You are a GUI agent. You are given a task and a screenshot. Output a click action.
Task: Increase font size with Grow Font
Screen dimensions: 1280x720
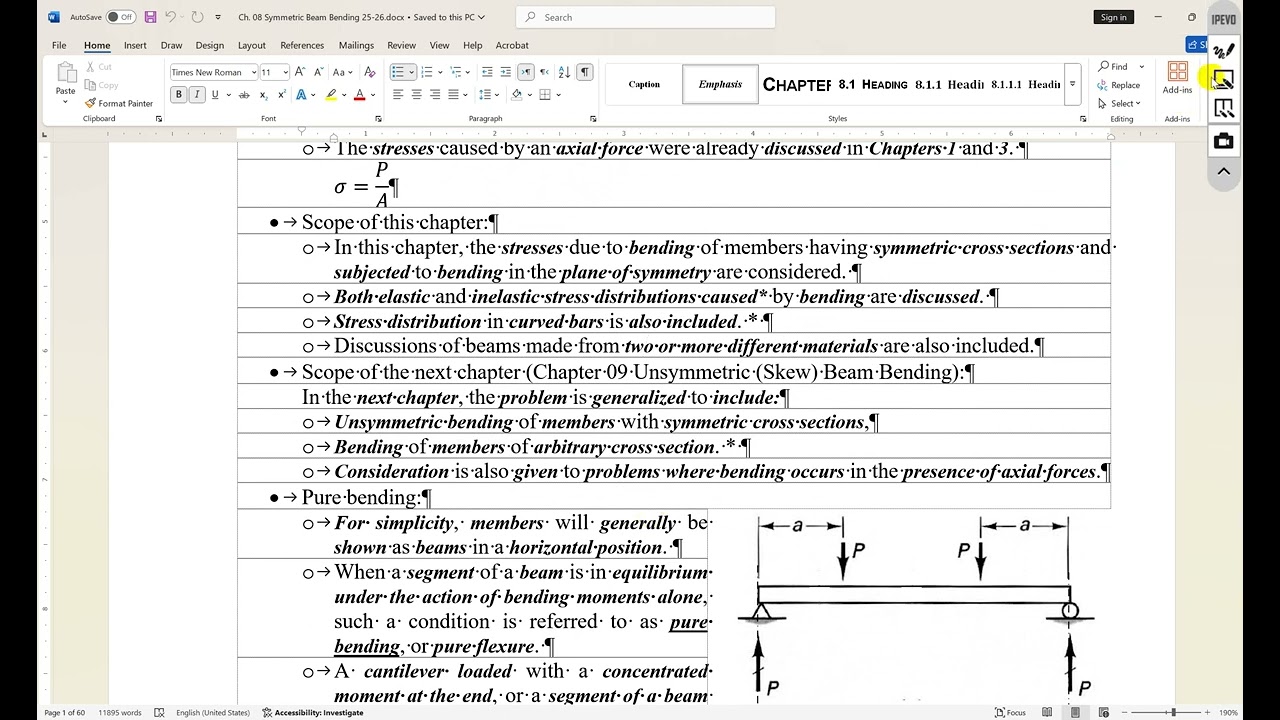tap(301, 72)
